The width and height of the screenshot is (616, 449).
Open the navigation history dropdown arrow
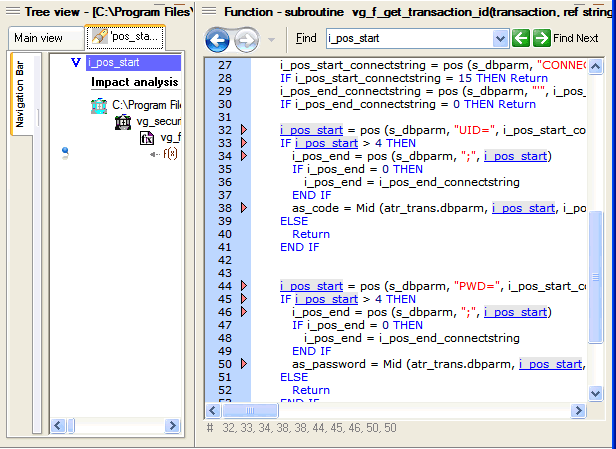(271, 39)
